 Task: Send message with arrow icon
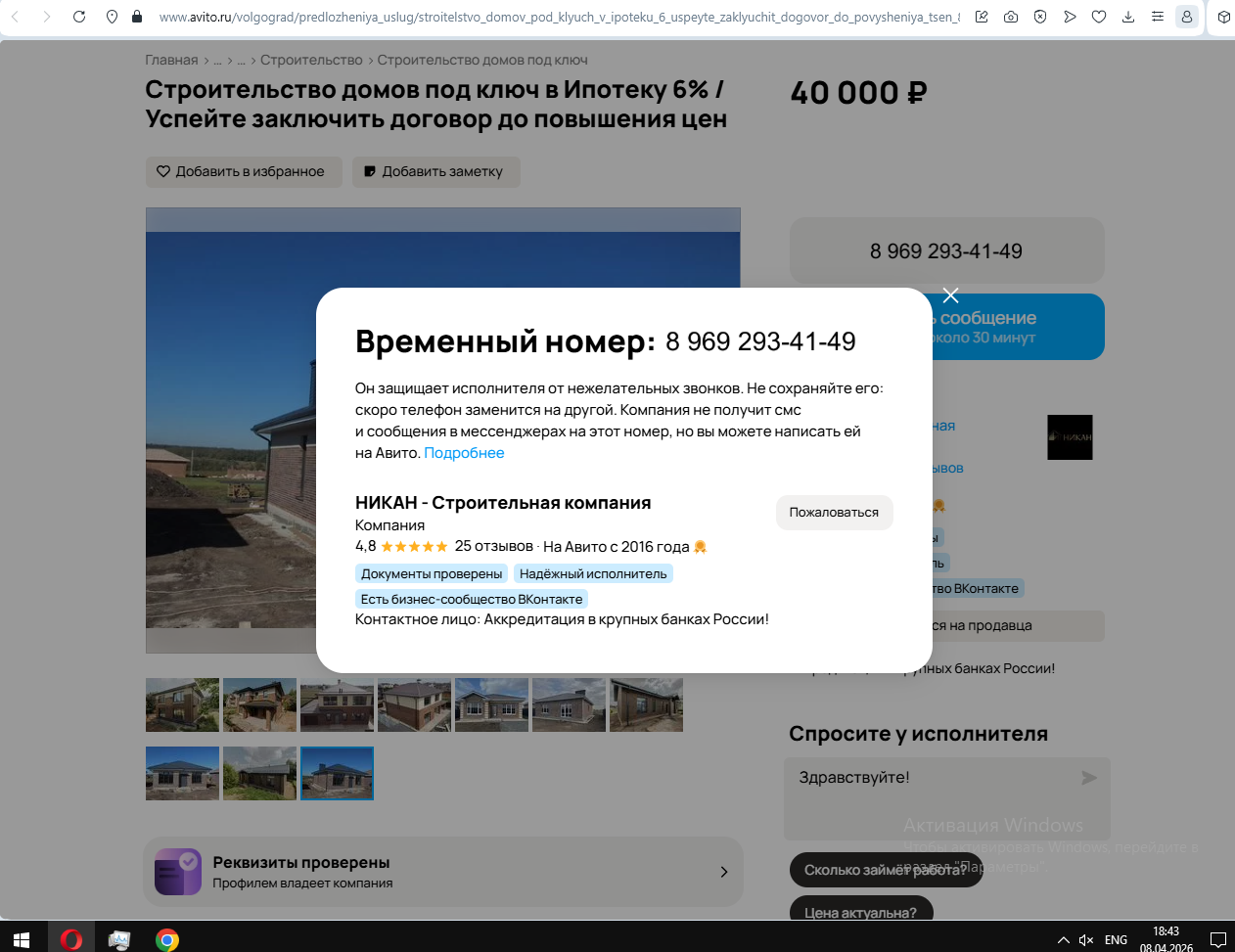1089,778
